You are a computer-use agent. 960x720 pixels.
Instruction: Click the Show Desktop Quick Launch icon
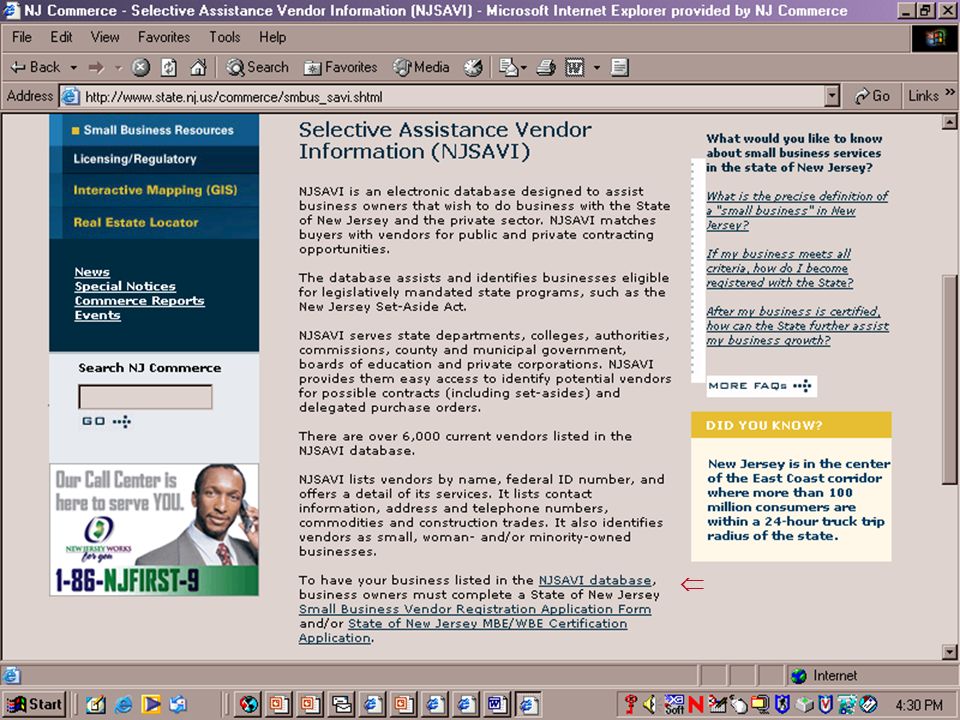pos(96,704)
